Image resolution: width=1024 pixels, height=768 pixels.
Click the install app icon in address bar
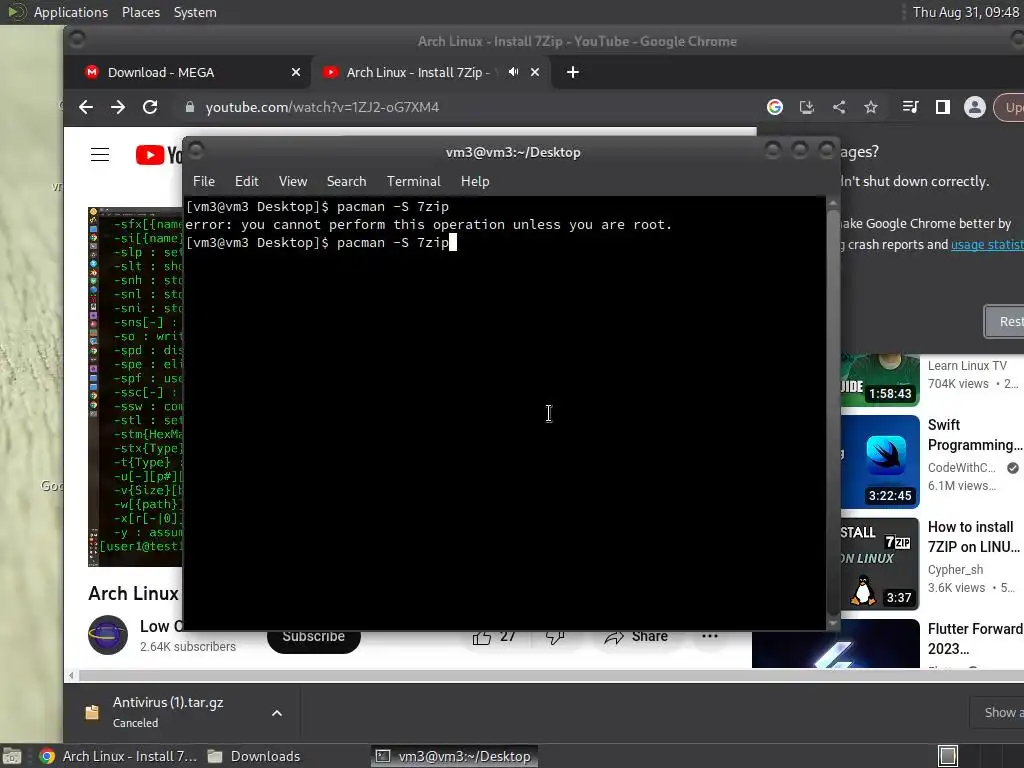[807, 107]
